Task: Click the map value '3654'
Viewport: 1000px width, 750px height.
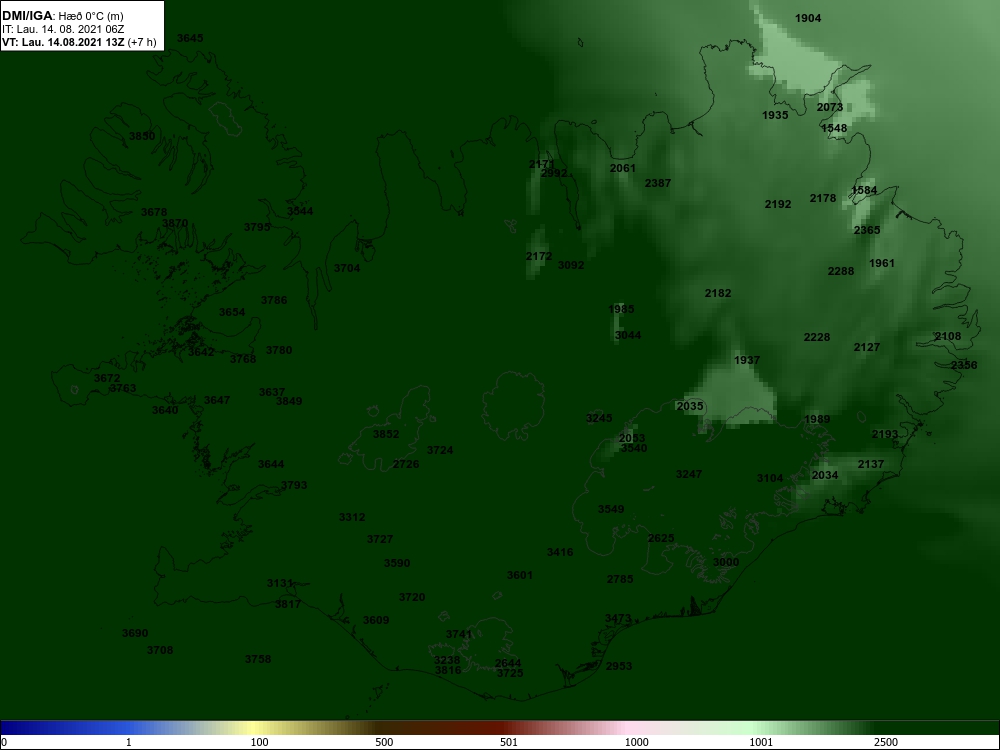Action: point(232,312)
